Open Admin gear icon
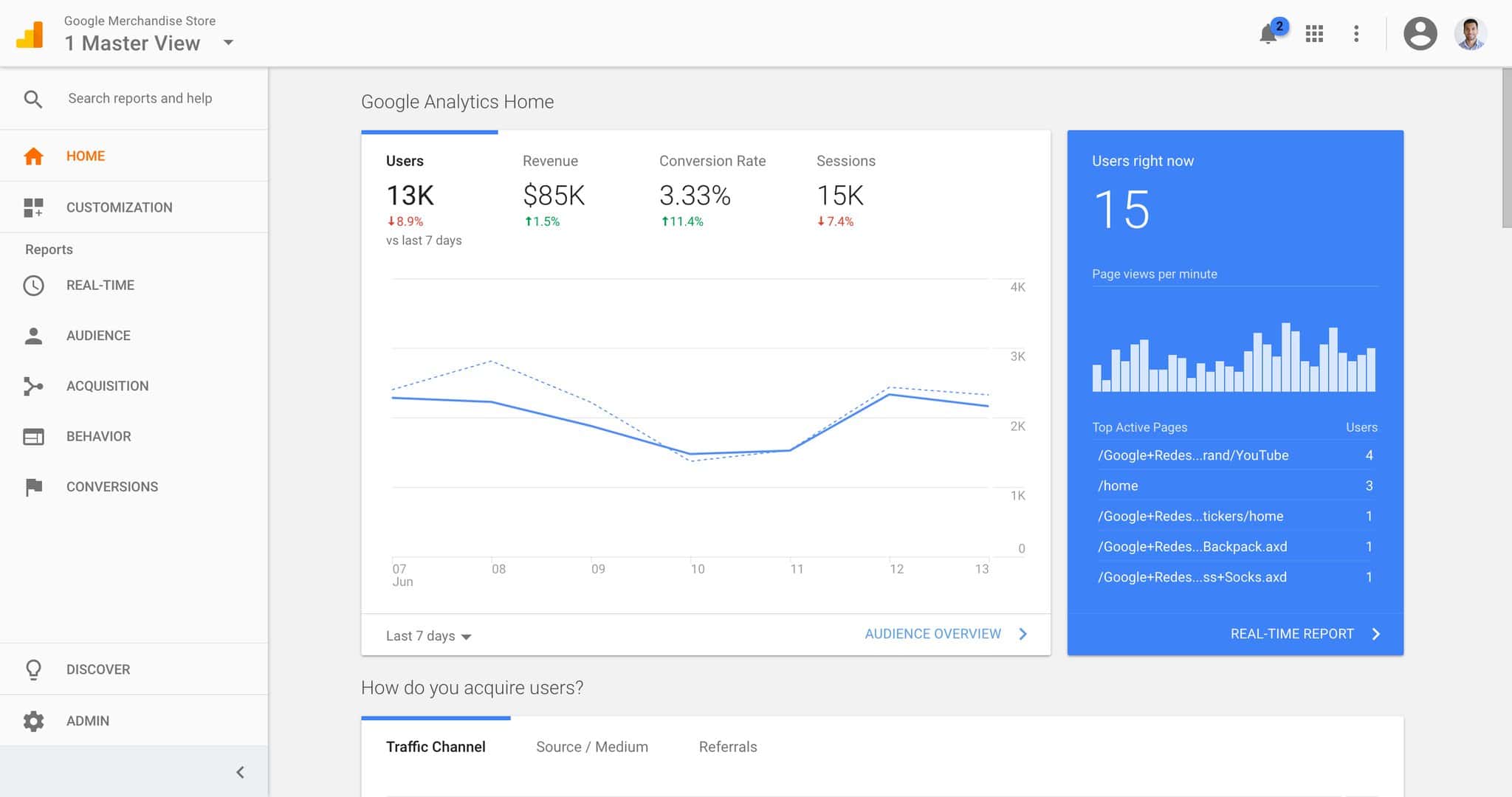The height and width of the screenshot is (797, 1512). pyautogui.click(x=33, y=721)
